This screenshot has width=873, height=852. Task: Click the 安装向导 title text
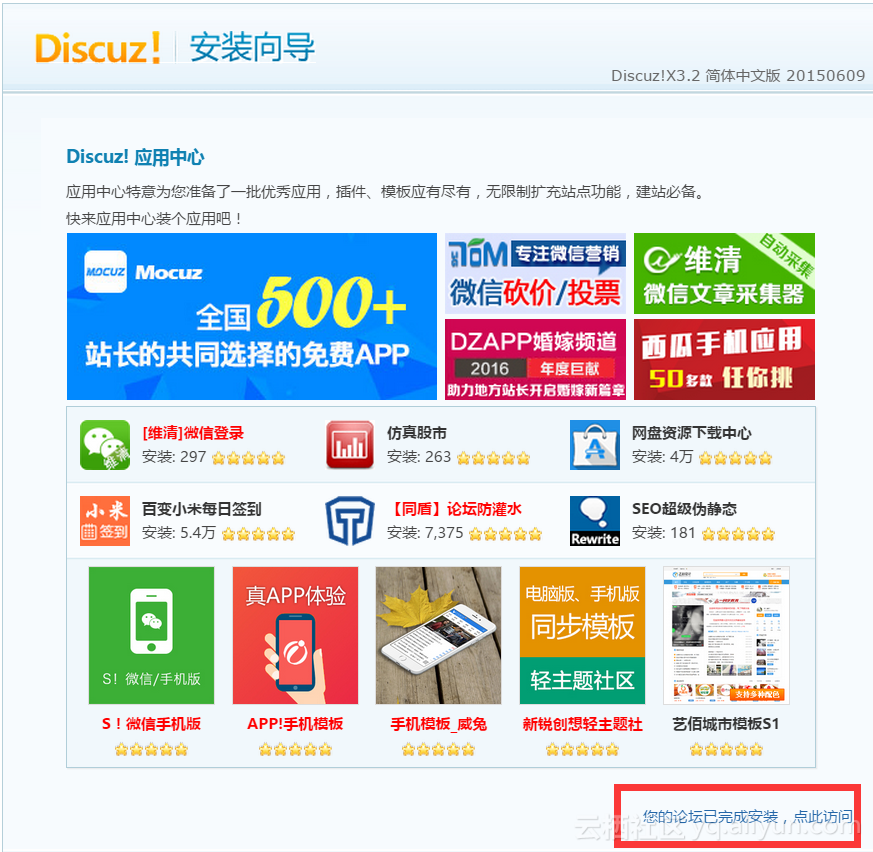tap(252, 47)
